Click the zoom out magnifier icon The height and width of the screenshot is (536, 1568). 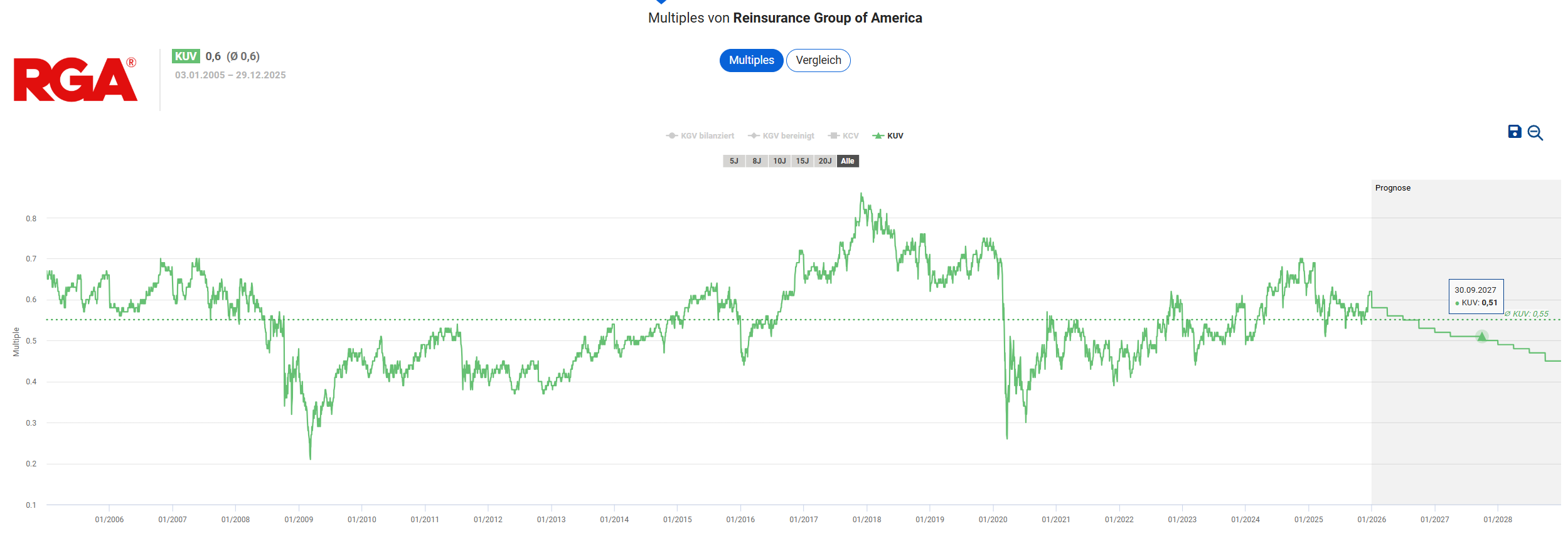point(1535,133)
